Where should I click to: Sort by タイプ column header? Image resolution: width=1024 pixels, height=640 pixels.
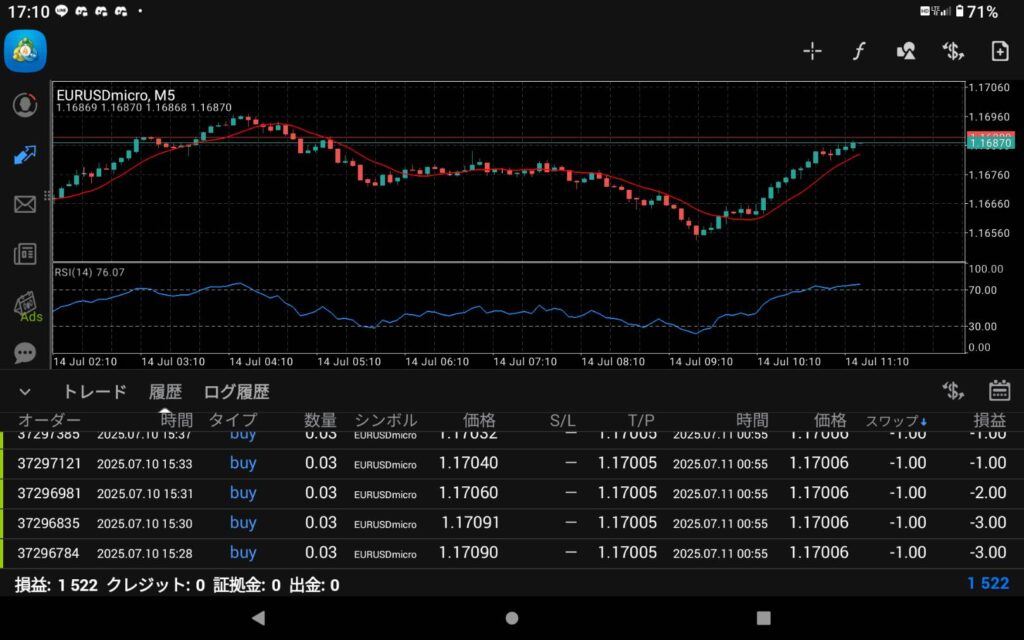point(232,421)
